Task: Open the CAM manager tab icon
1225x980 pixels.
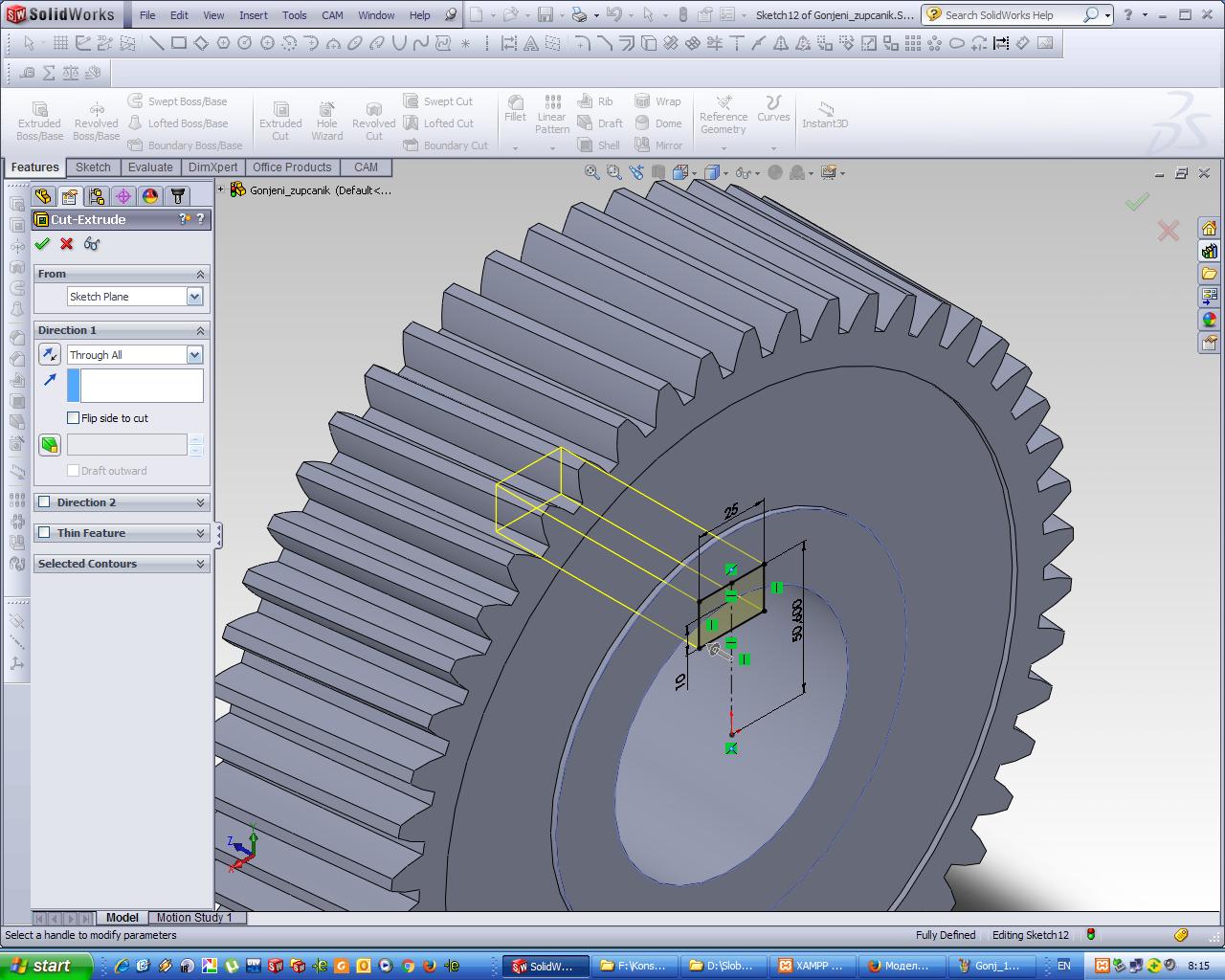Action: point(177,196)
